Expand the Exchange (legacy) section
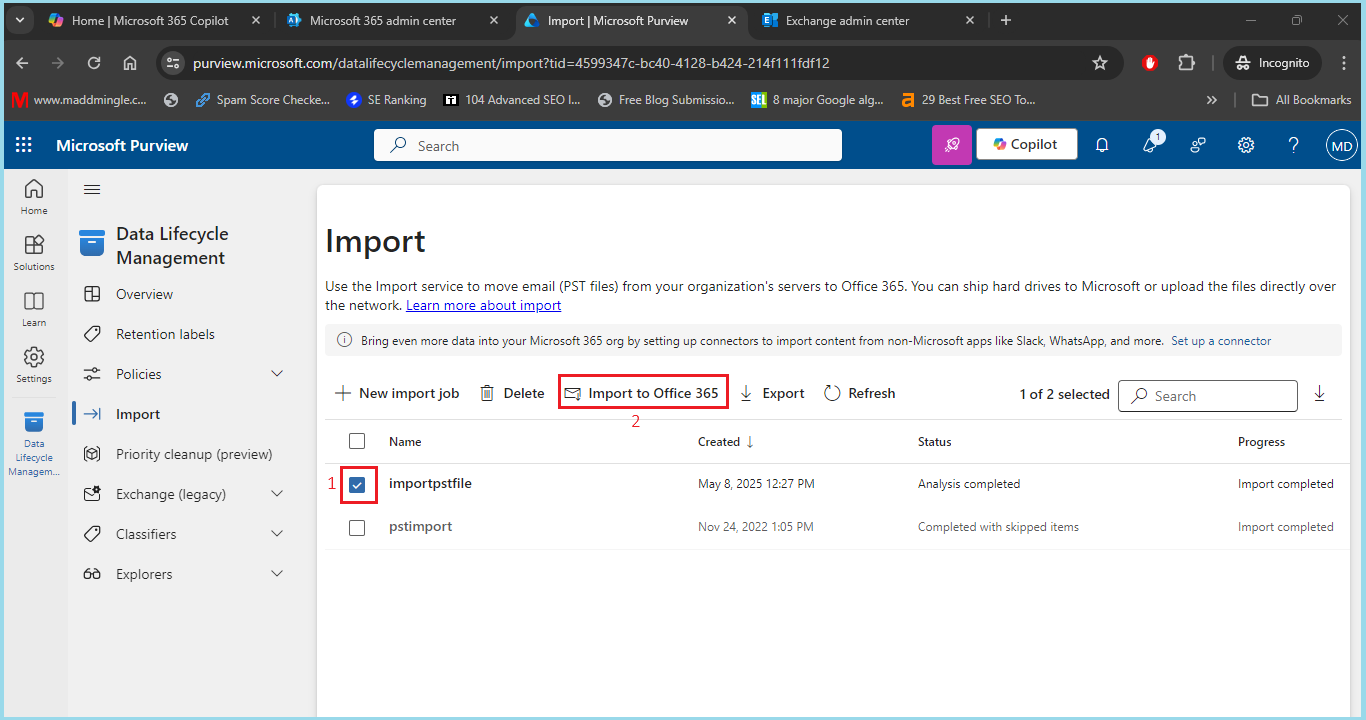The height and width of the screenshot is (720, 1366). [x=277, y=494]
